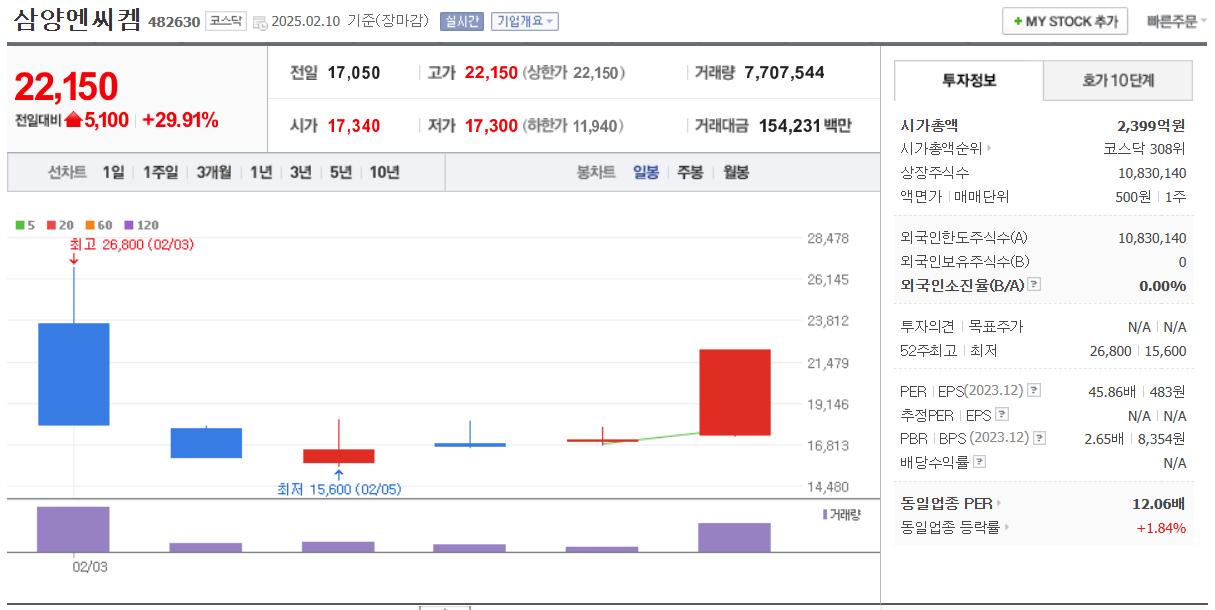The image size is (1215, 610).
Task: Click the red candle at 최저 15,600
Action: [x=339, y=456]
